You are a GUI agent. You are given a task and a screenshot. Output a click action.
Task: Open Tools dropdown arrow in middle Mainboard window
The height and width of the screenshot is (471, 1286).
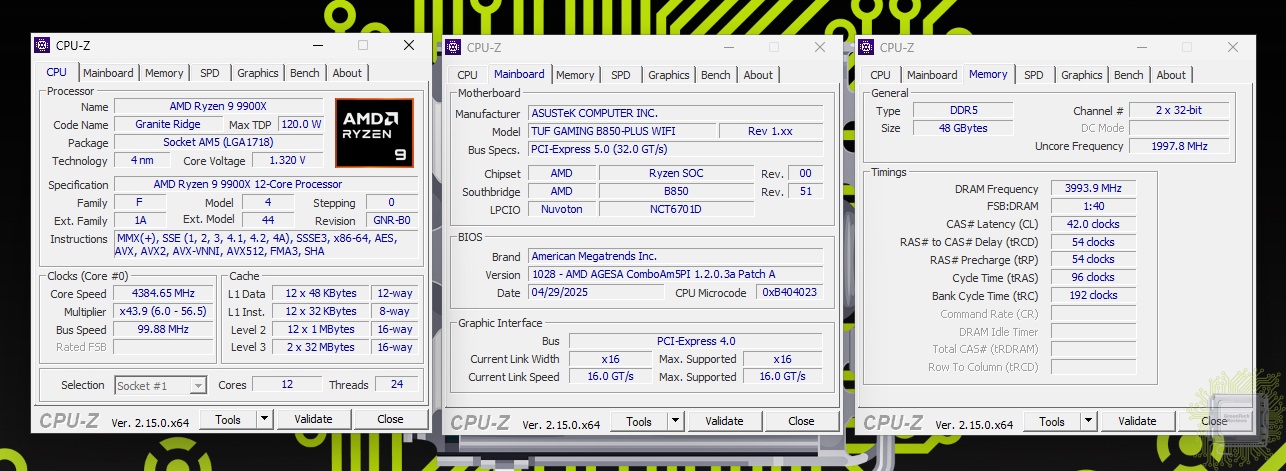coord(674,421)
